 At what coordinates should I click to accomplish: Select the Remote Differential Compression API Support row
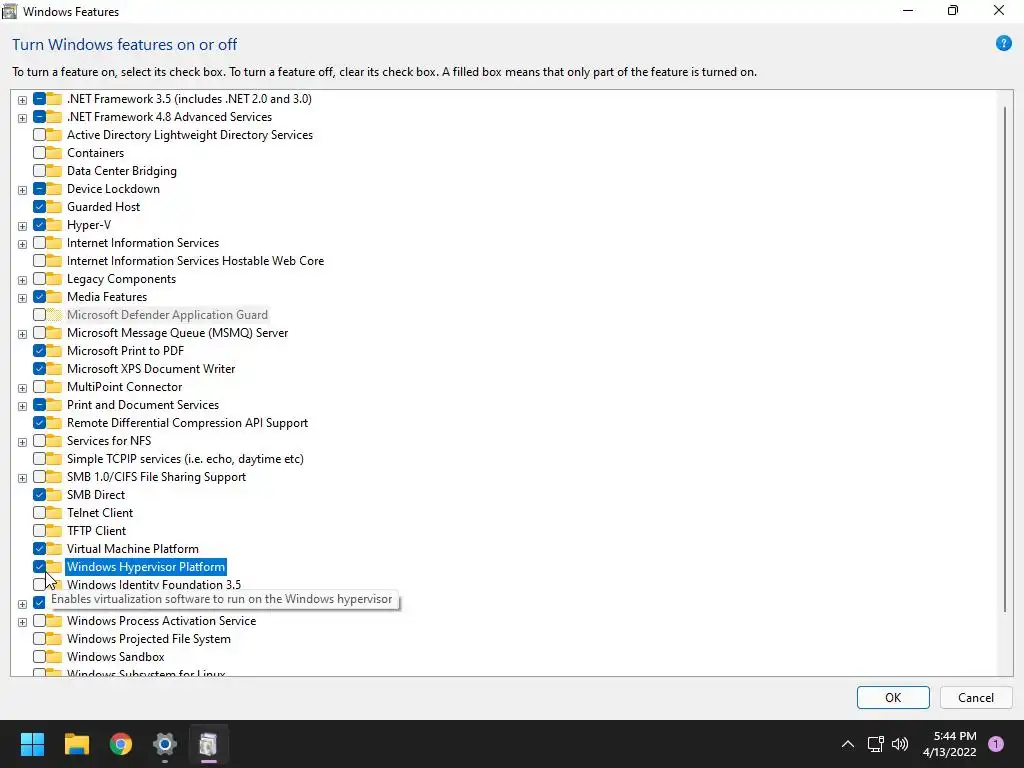click(187, 423)
